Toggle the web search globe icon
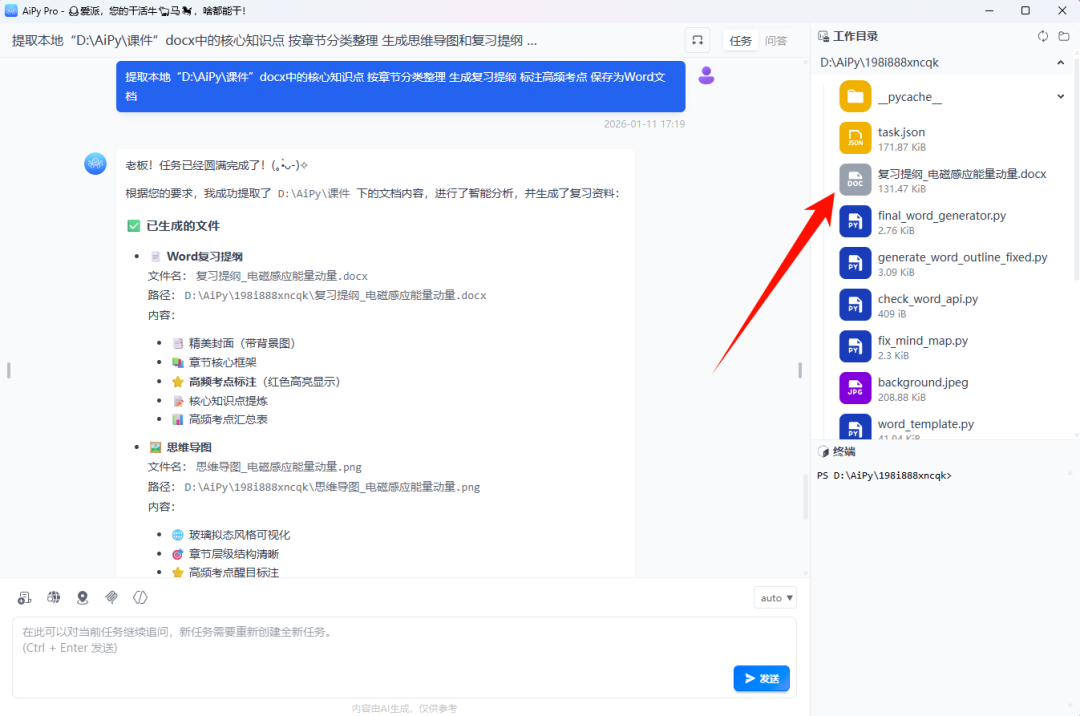Screen dimensions: 1080x716 pos(54,598)
